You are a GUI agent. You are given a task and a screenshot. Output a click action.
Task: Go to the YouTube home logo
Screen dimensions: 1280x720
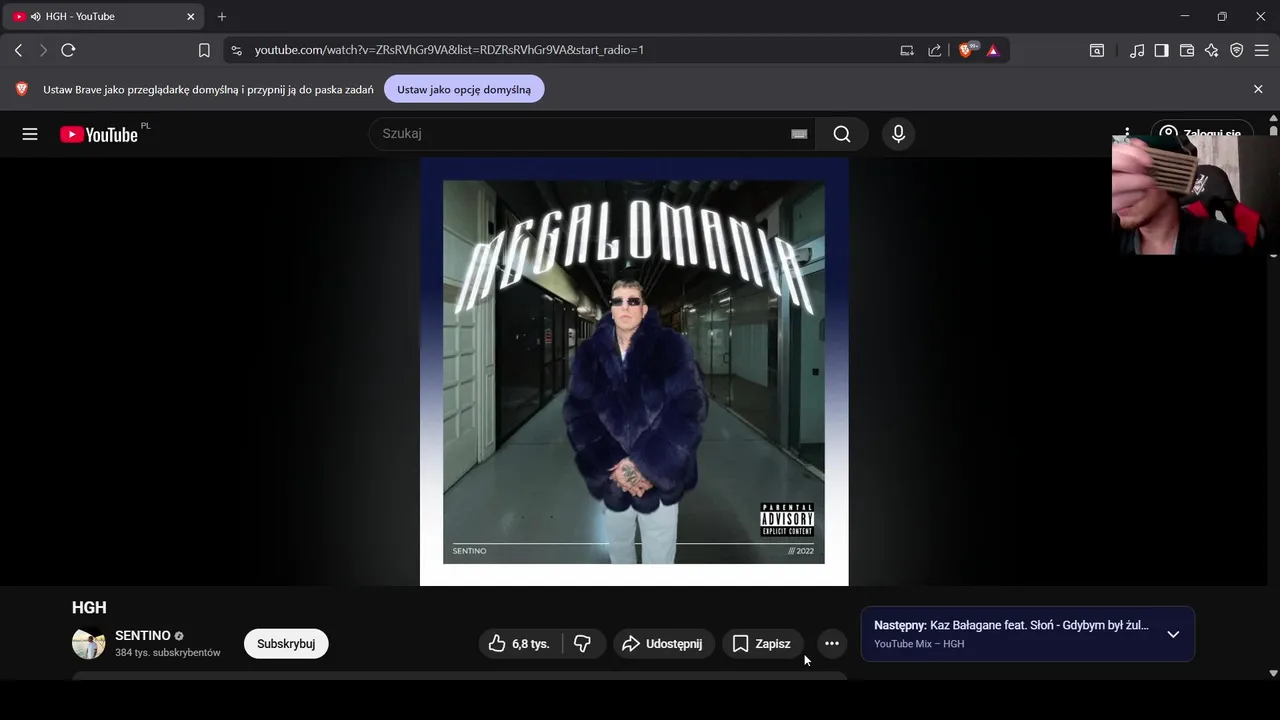[99, 134]
